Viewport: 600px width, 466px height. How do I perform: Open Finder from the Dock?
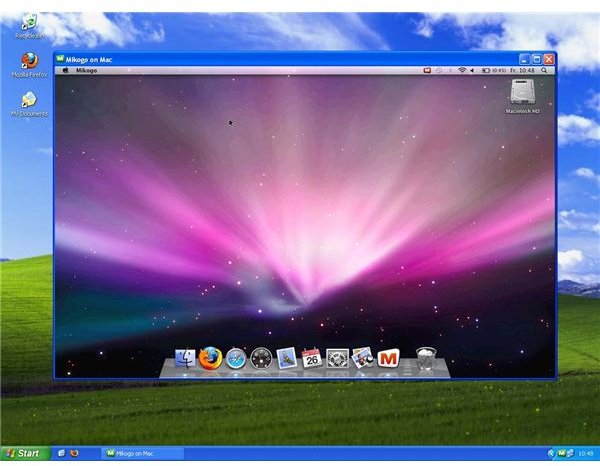(185, 358)
